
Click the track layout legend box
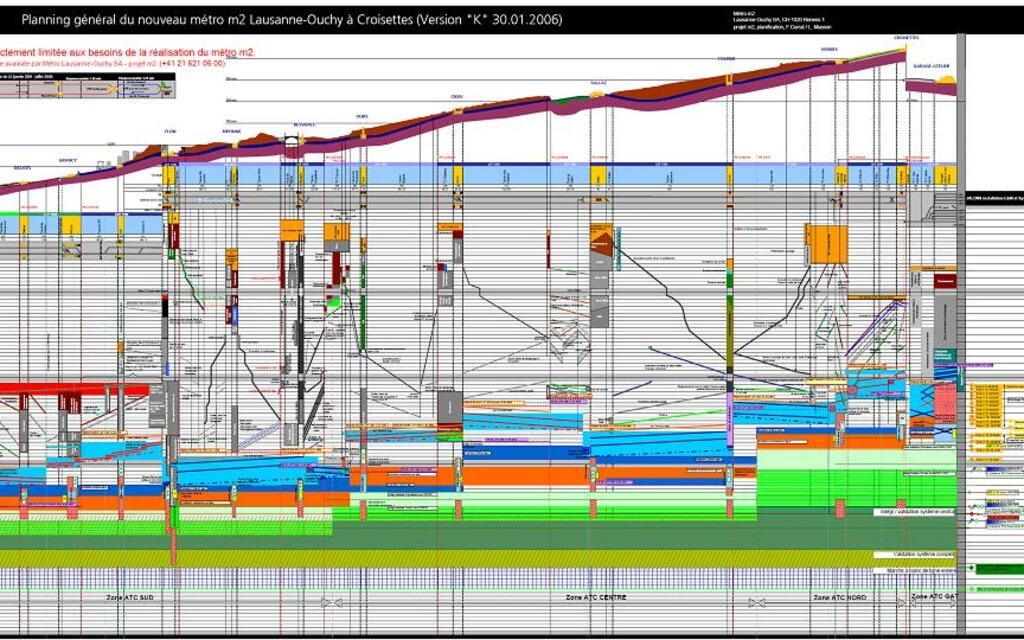coord(78,88)
